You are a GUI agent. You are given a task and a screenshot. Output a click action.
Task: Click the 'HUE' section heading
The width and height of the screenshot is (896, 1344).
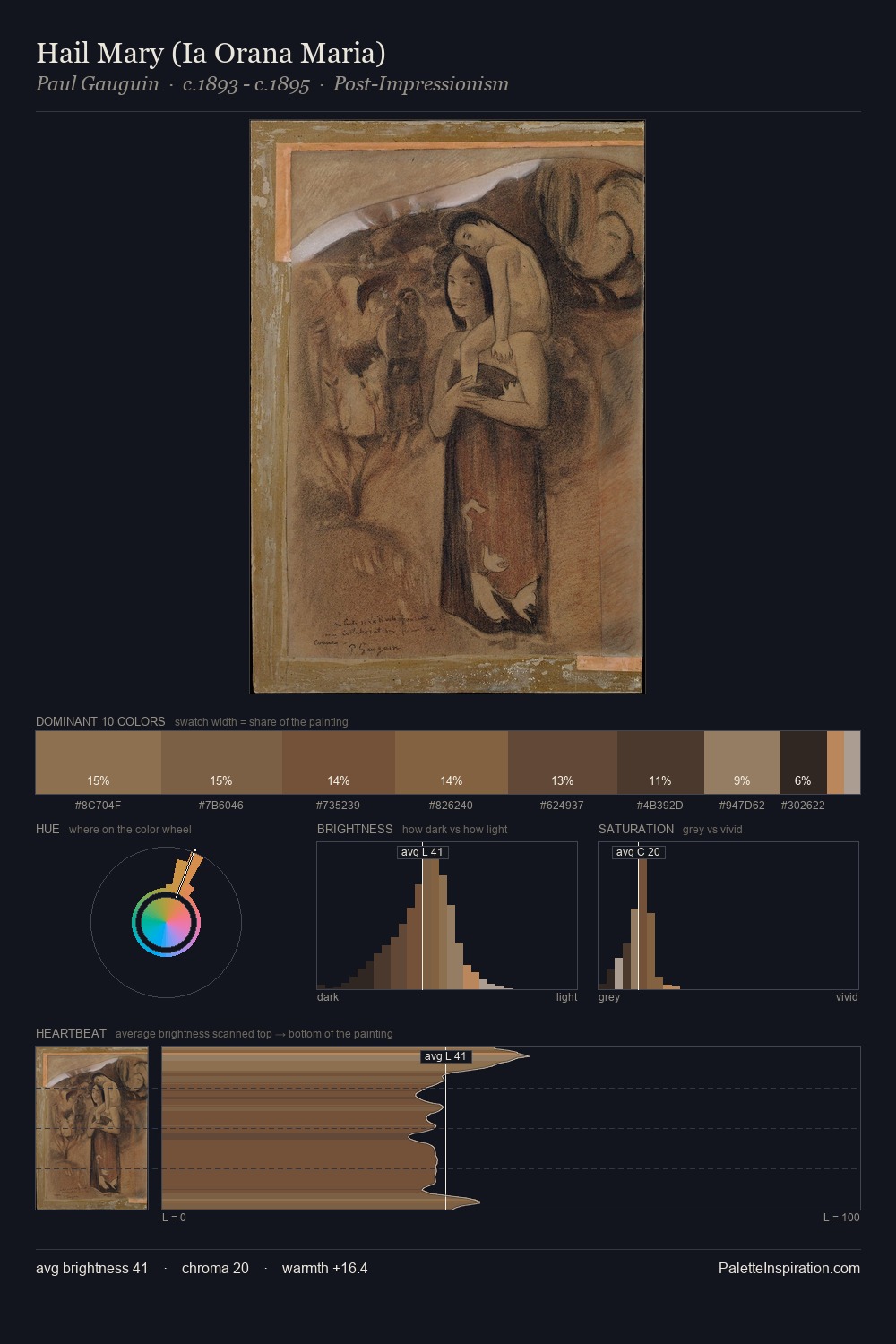coord(47,829)
